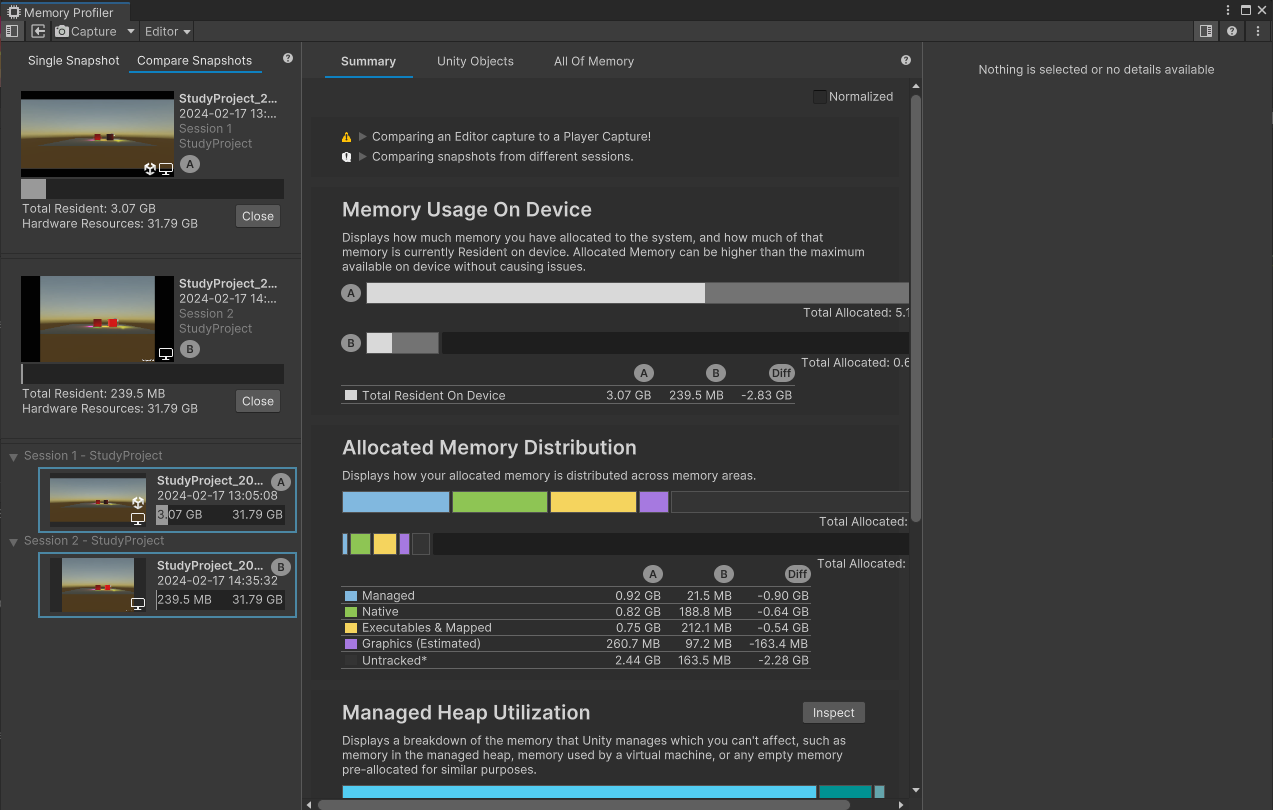Click the A badge on loaded snapshot A

pos(190,164)
